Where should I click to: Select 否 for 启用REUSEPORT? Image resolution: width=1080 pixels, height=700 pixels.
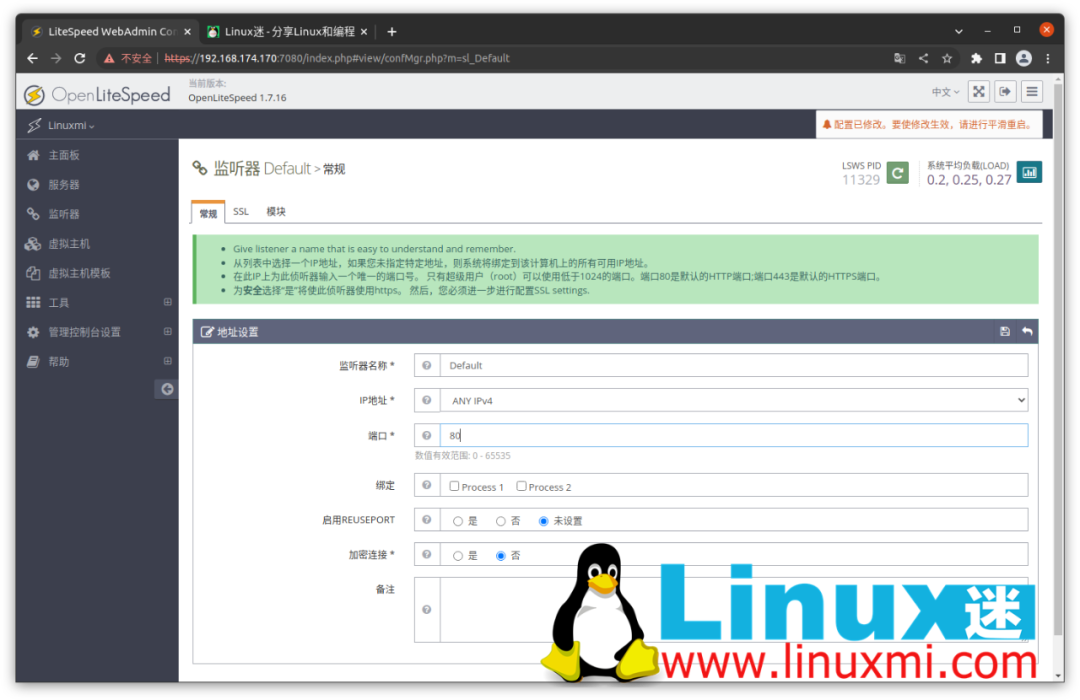coord(501,522)
